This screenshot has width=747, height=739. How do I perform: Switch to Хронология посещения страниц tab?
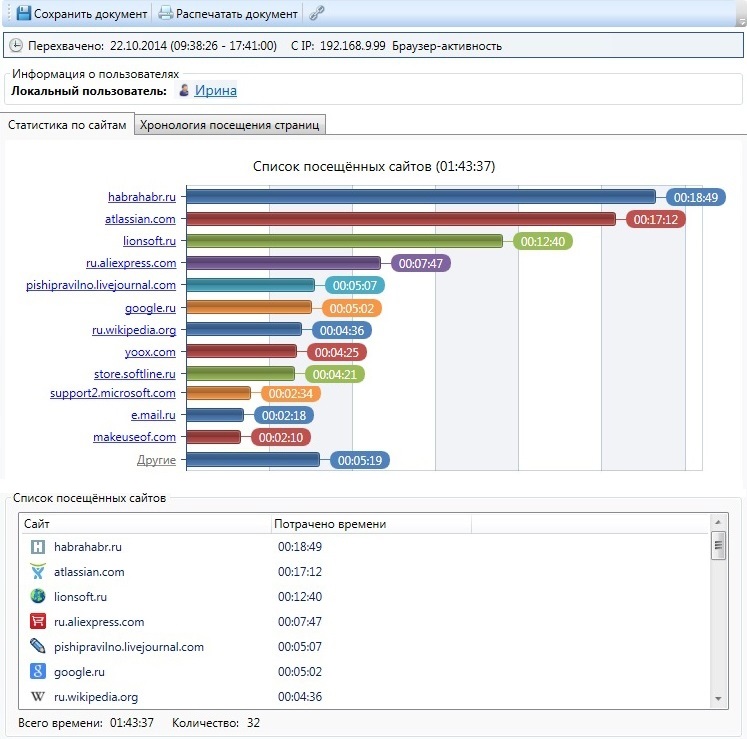tap(230, 125)
